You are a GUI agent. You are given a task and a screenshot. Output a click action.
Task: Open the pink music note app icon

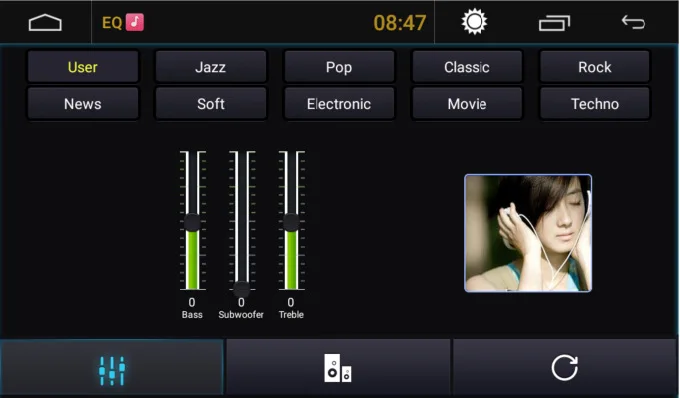click(135, 22)
